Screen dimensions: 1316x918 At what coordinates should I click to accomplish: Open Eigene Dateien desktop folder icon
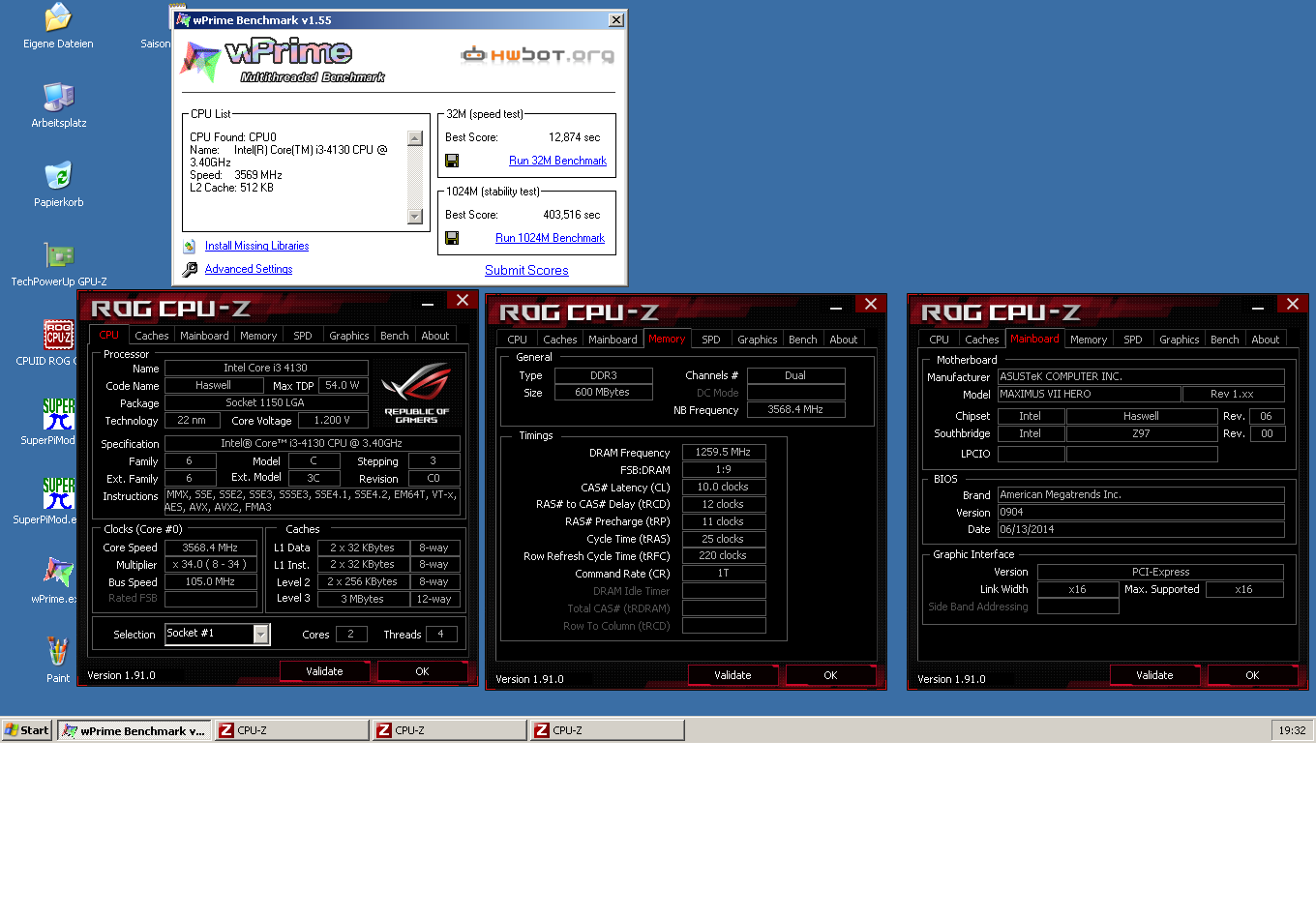click(x=58, y=17)
